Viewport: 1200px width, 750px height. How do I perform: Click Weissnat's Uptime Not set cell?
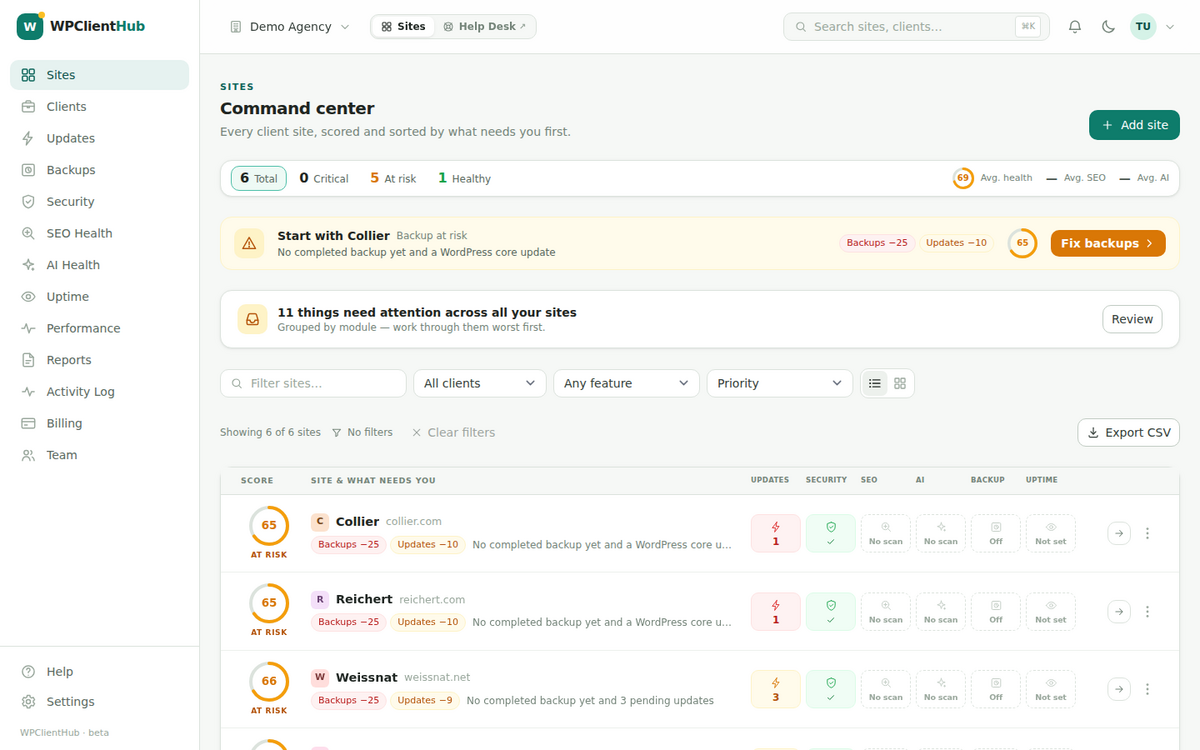(1051, 689)
